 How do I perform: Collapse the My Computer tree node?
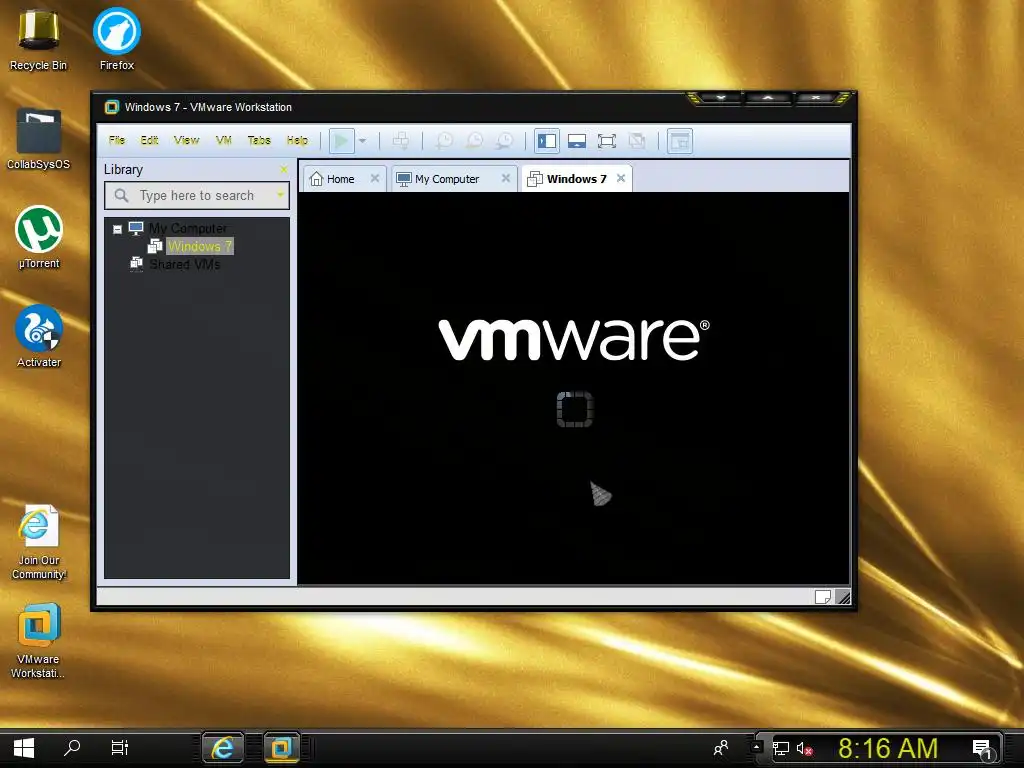[x=118, y=229]
